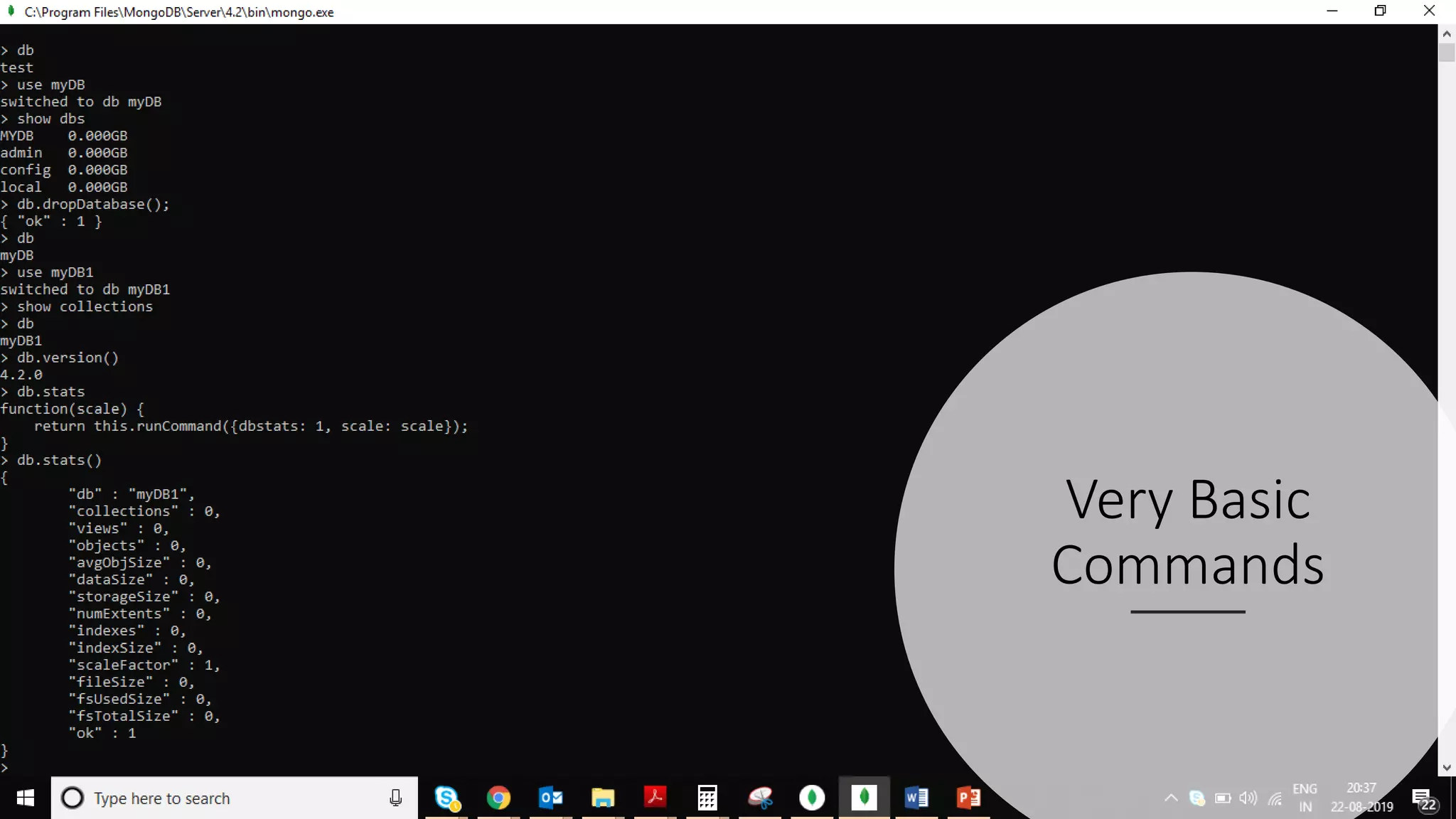Click the Windows Start button
Screen dimensions: 1456x819
click(25, 798)
